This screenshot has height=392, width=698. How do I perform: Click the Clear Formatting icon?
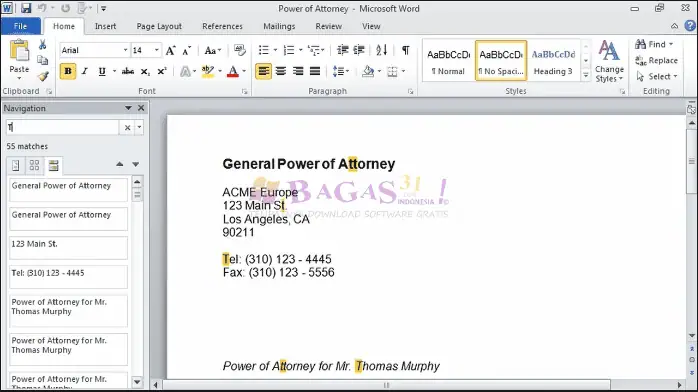click(239, 50)
